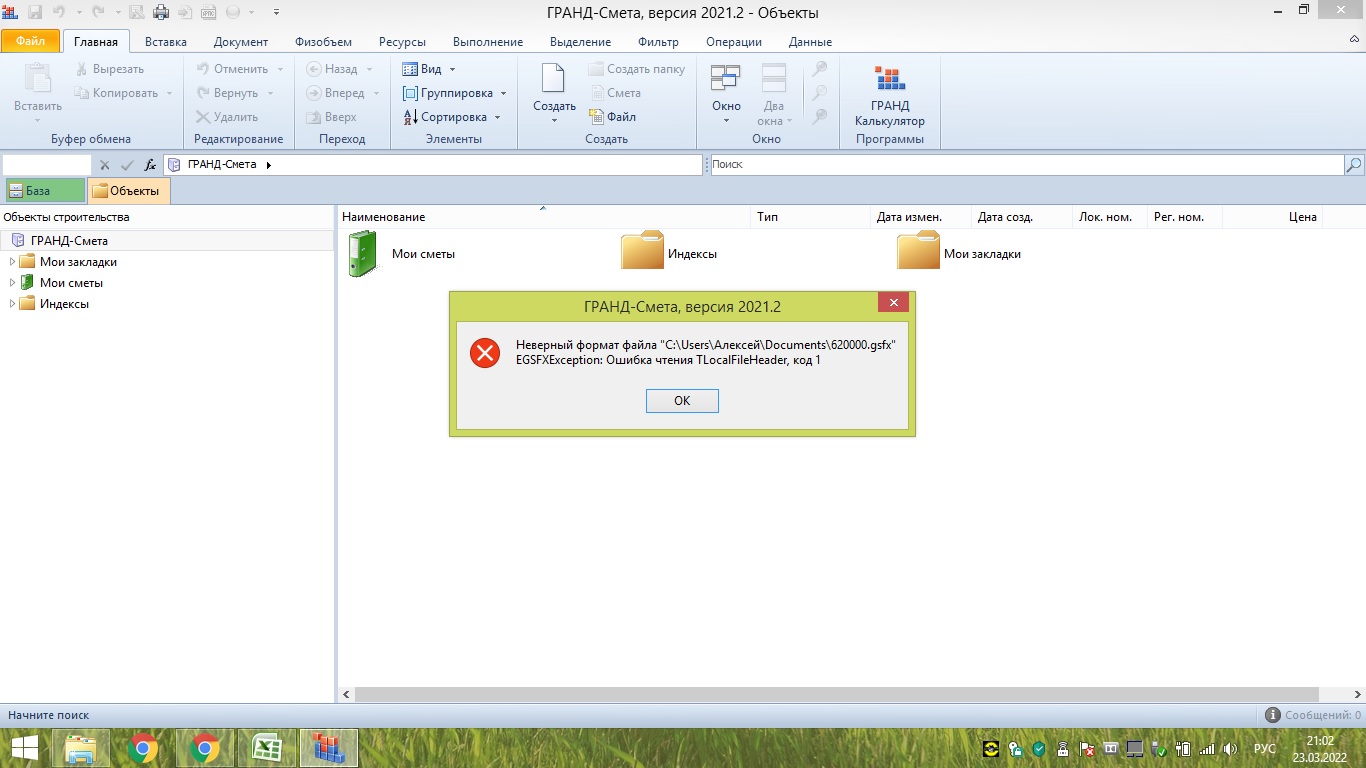Open the Вид dropdown in Элементы group
Screen dimensions: 1366x768
point(429,69)
